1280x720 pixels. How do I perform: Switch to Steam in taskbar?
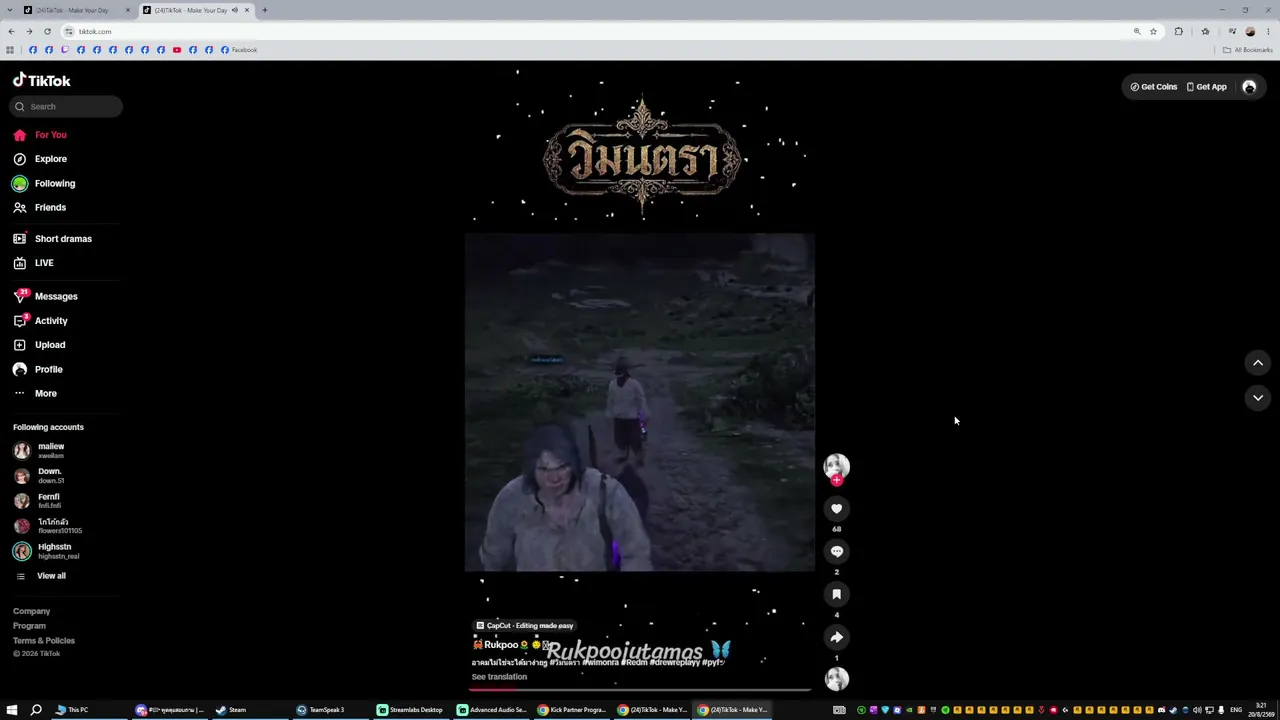[230, 710]
